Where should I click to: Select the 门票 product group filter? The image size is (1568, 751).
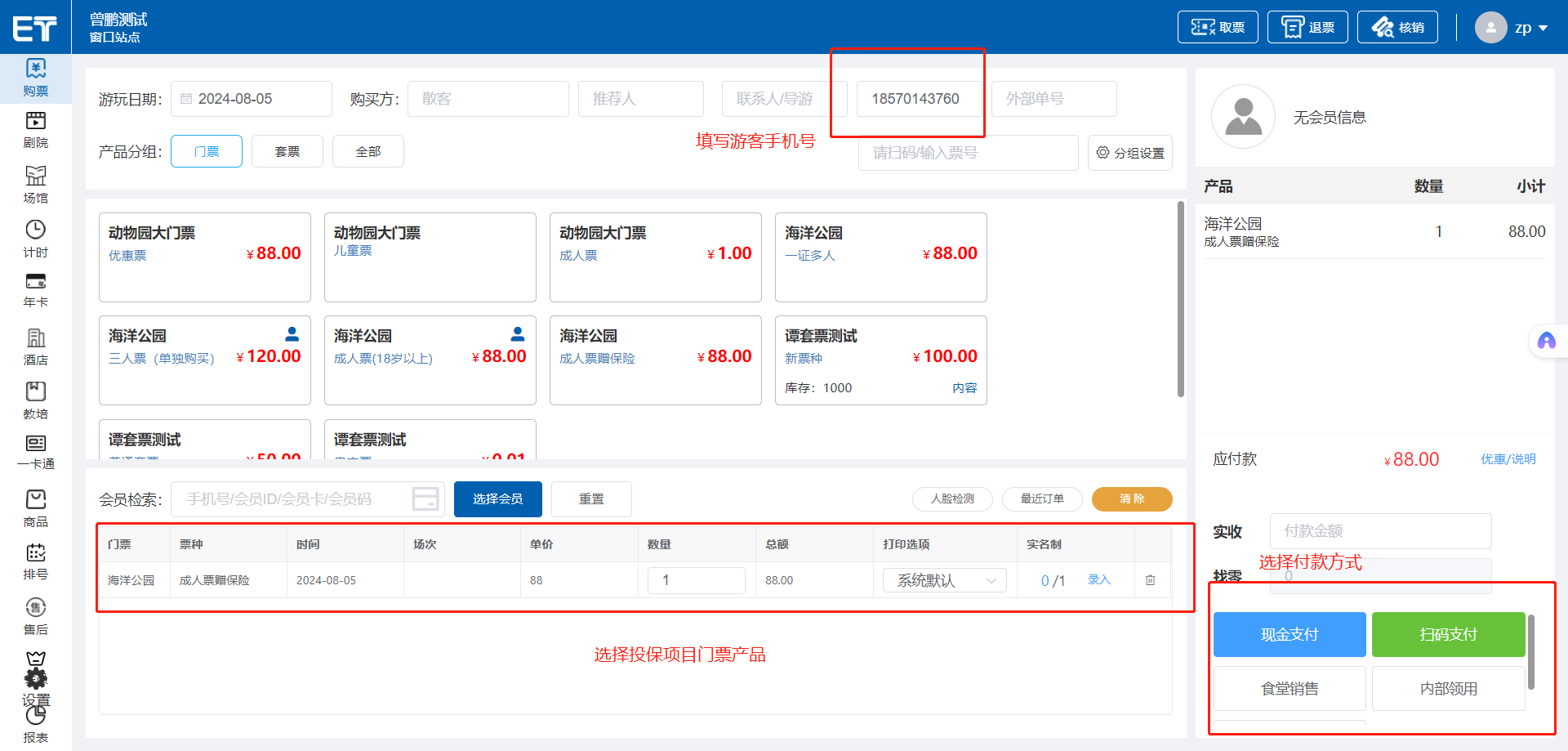pos(207,151)
